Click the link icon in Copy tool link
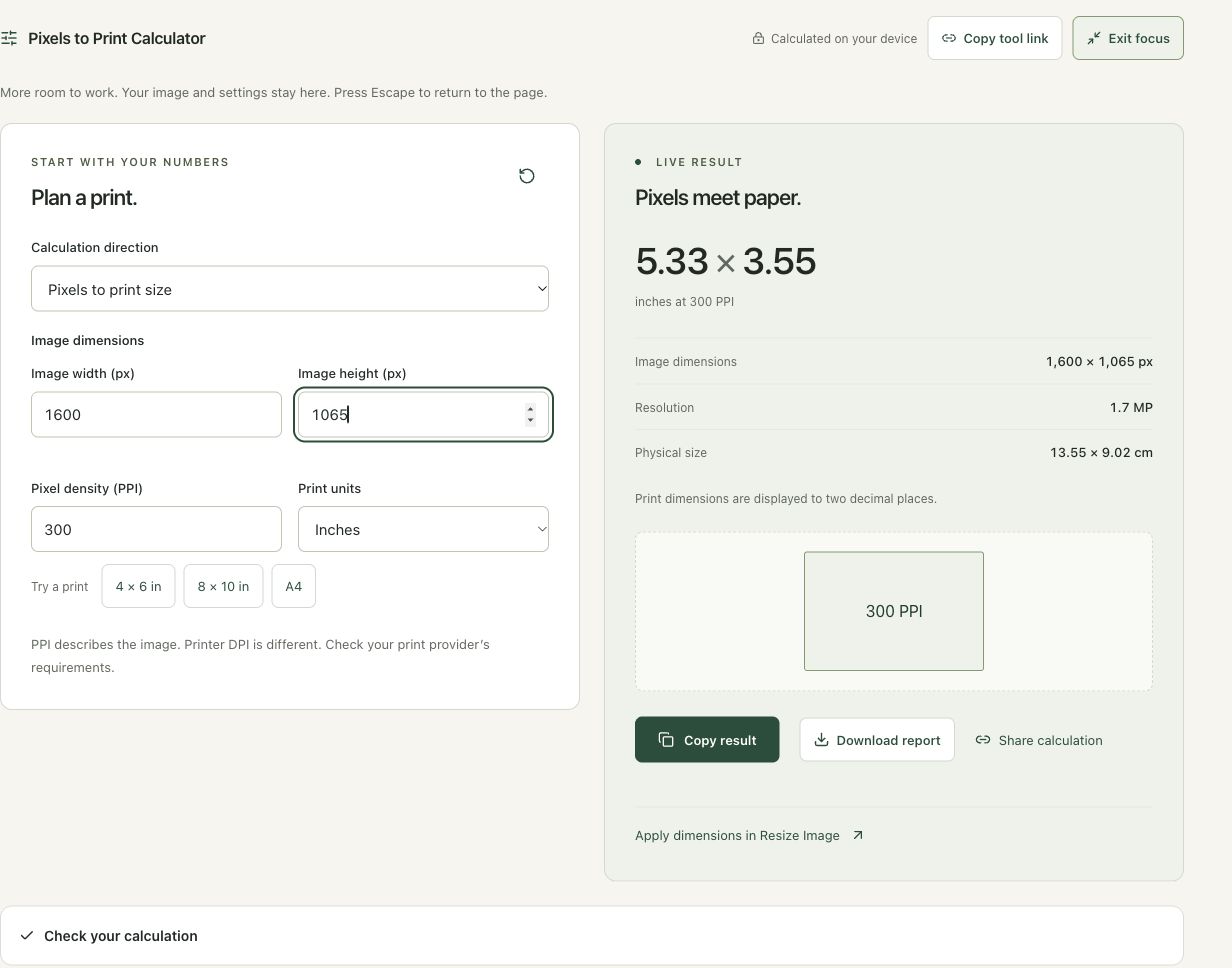This screenshot has height=968, width=1232. (x=949, y=38)
